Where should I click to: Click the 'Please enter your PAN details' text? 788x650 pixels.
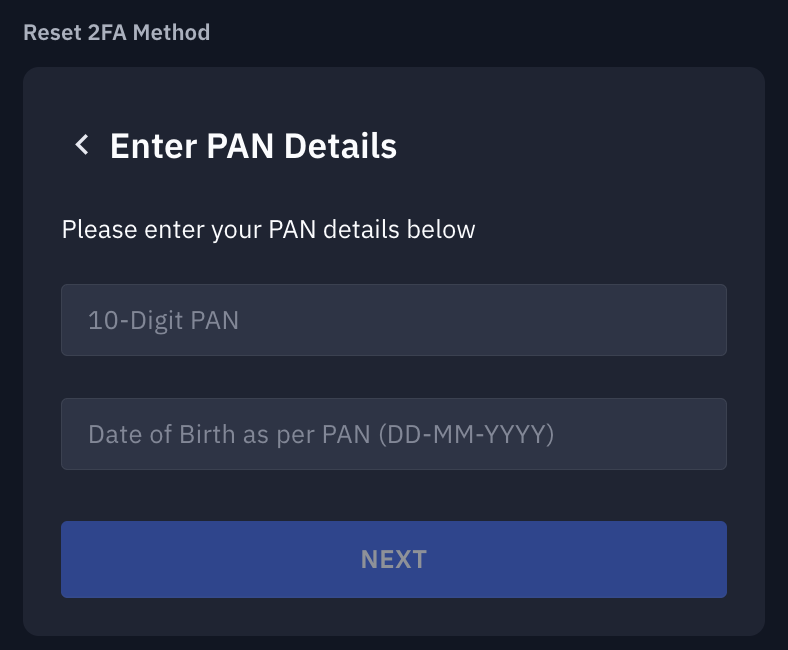[268, 230]
